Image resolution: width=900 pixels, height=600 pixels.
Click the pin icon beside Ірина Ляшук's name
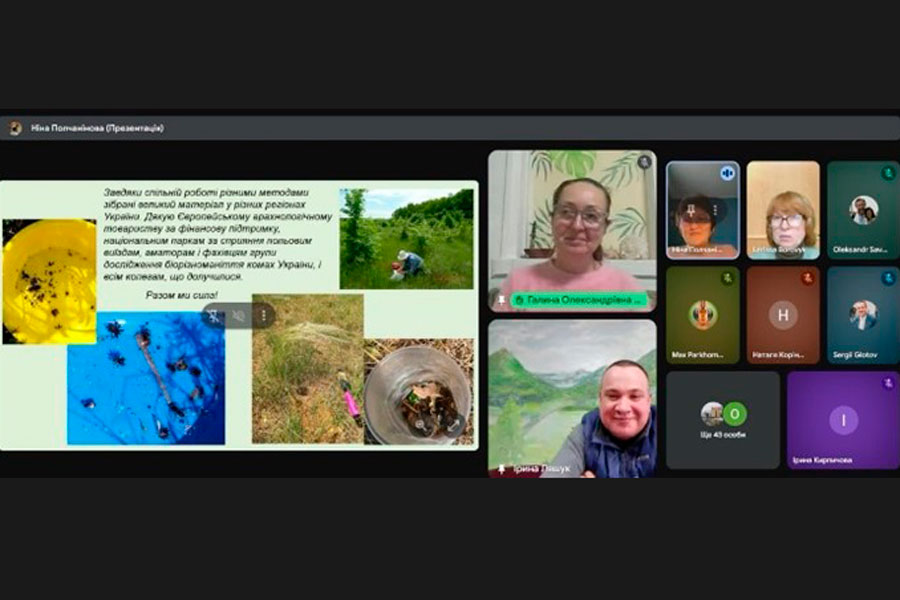tap(502, 469)
